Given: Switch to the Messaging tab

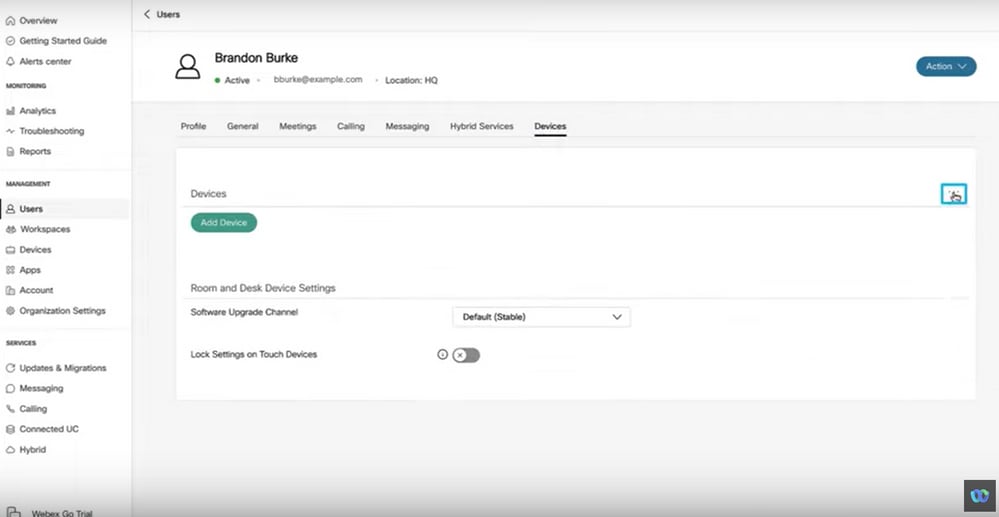Looking at the screenshot, I should pos(407,126).
